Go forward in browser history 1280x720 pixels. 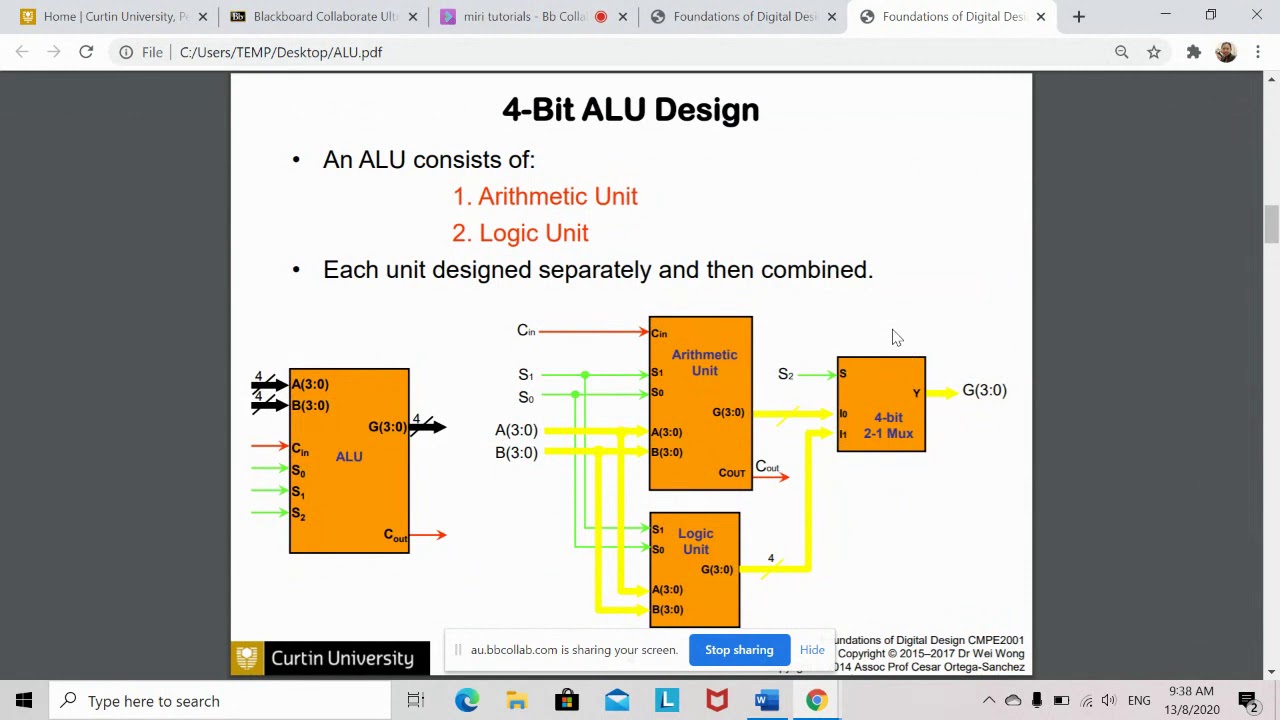tap(54, 52)
